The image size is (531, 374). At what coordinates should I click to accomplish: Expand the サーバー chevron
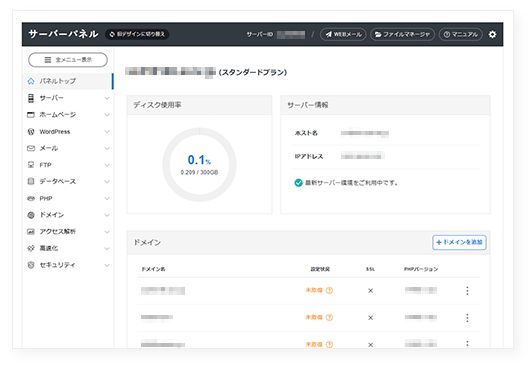pyautogui.click(x=107, y=98)
